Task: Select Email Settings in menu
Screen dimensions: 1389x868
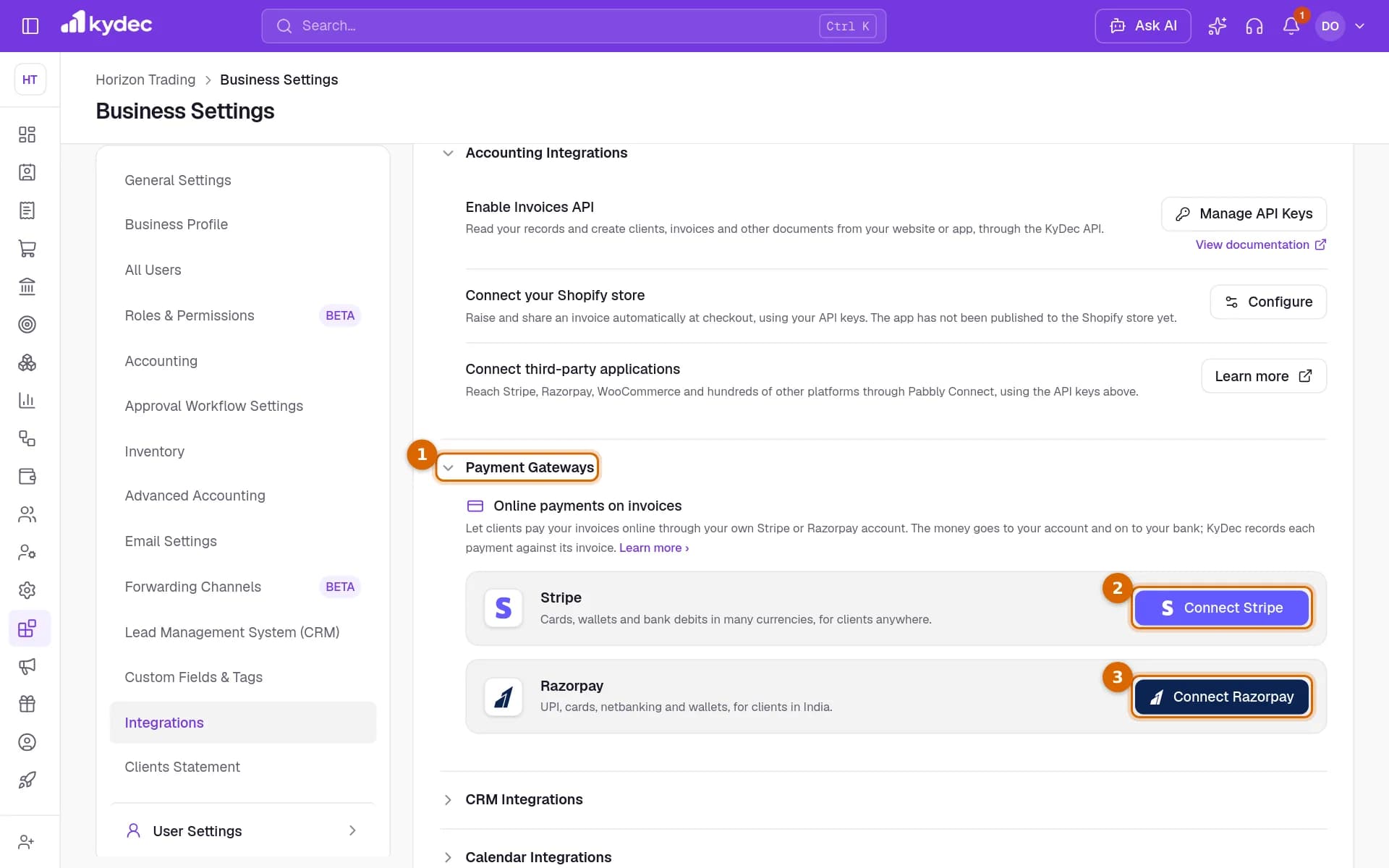Action: 171,541
